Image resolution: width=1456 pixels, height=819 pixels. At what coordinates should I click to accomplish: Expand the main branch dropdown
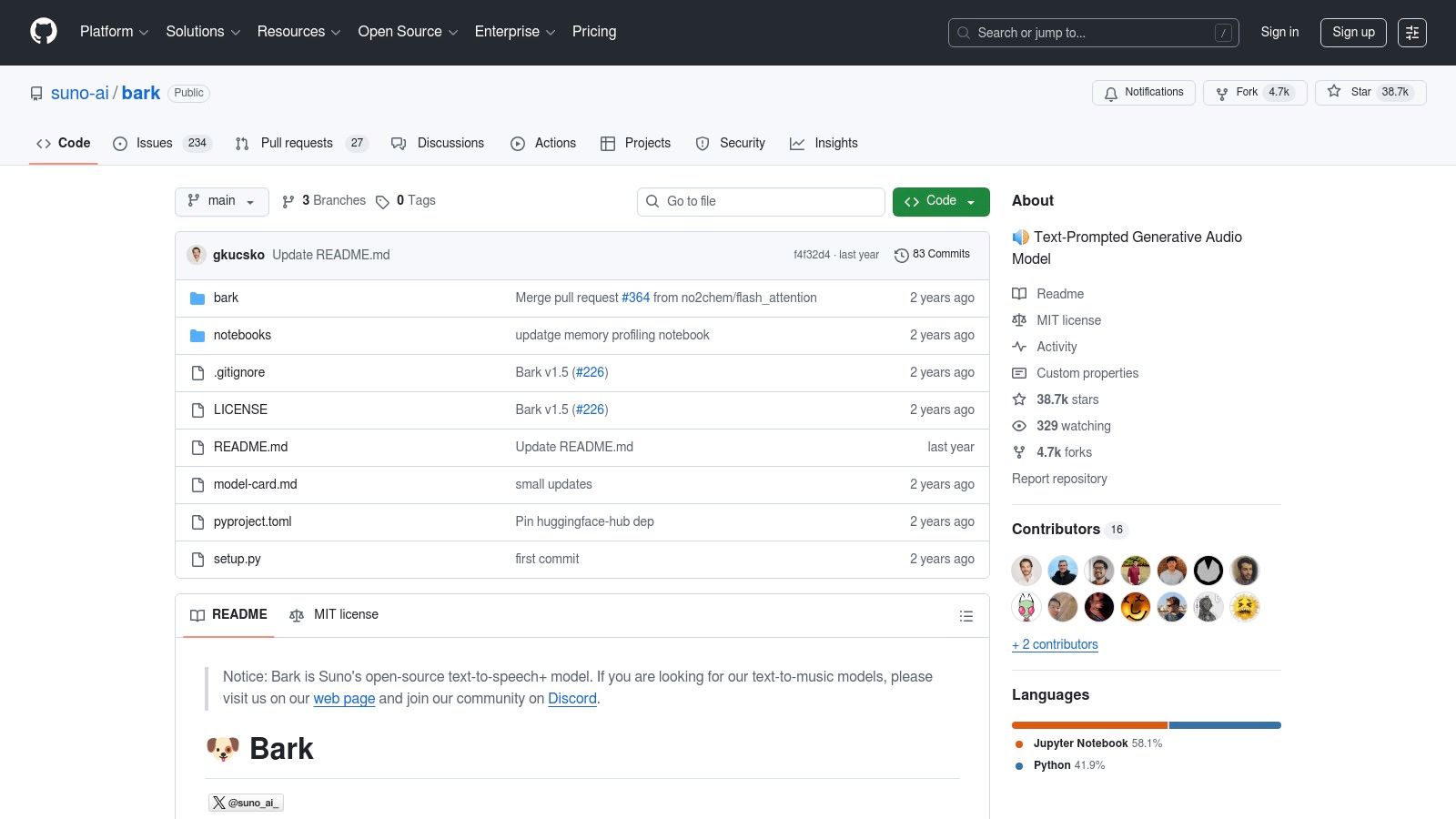coord(221,201)
